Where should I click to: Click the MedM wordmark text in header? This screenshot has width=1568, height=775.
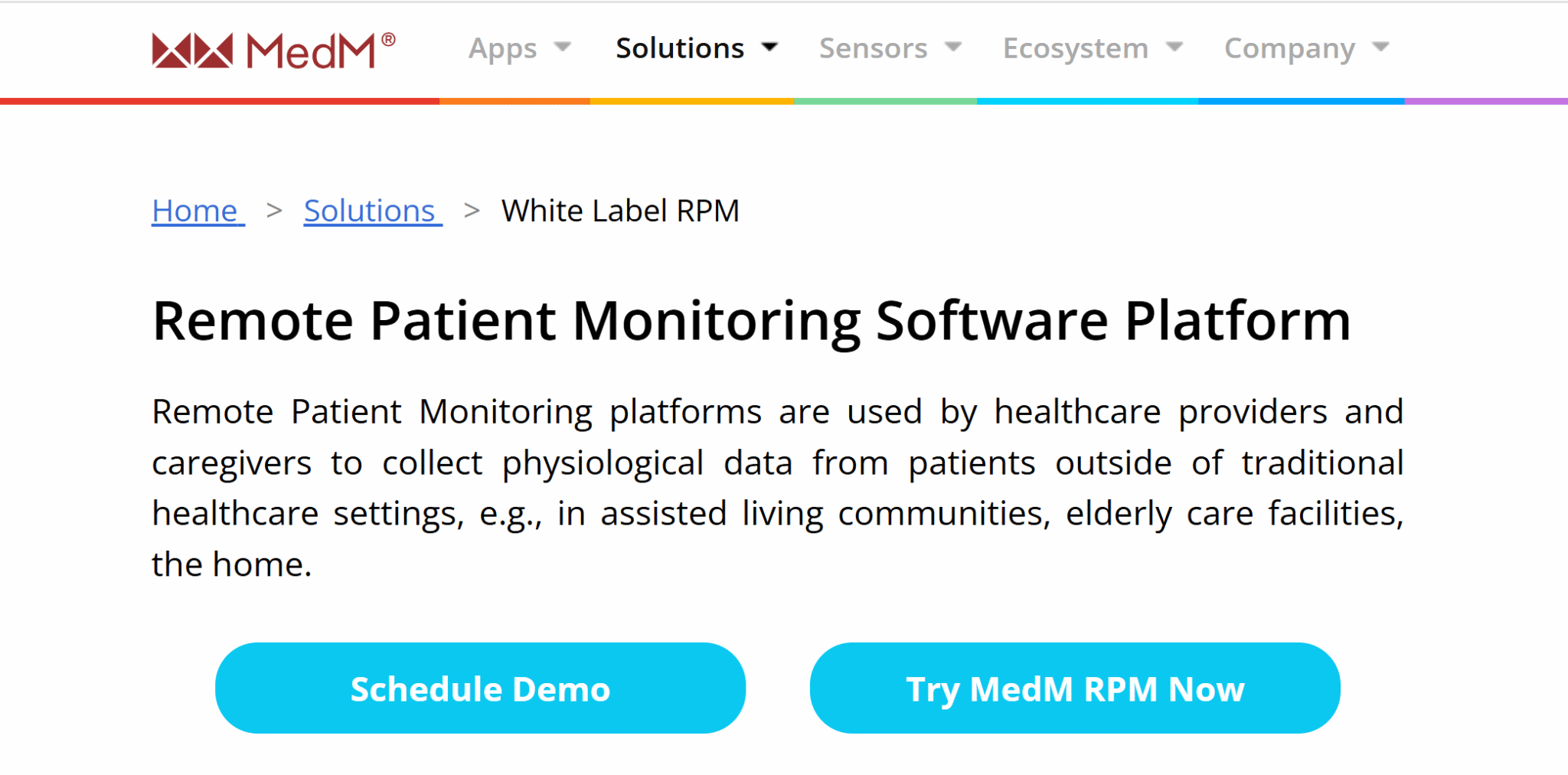311,51
